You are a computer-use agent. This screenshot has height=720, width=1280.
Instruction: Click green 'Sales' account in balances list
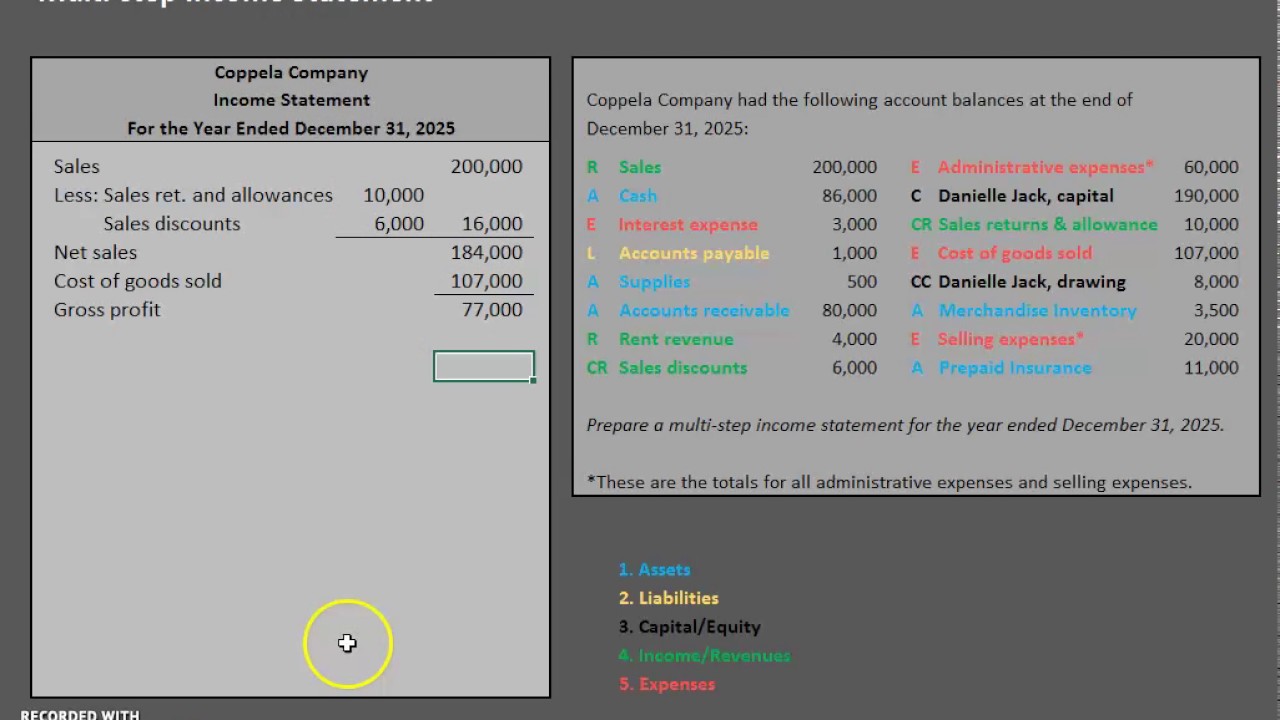640,167
